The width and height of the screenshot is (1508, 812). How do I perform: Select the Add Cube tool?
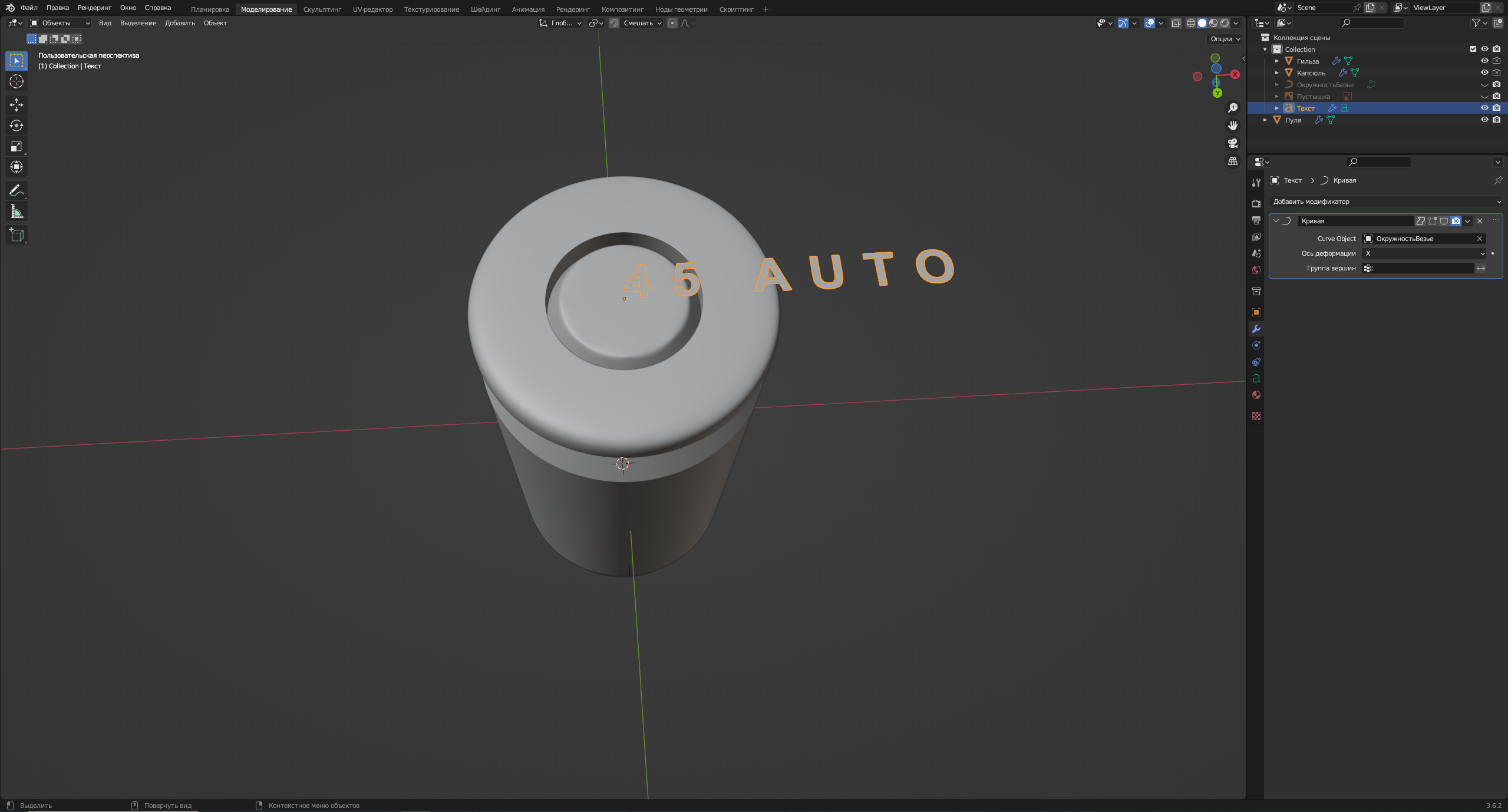coord(17,235)
